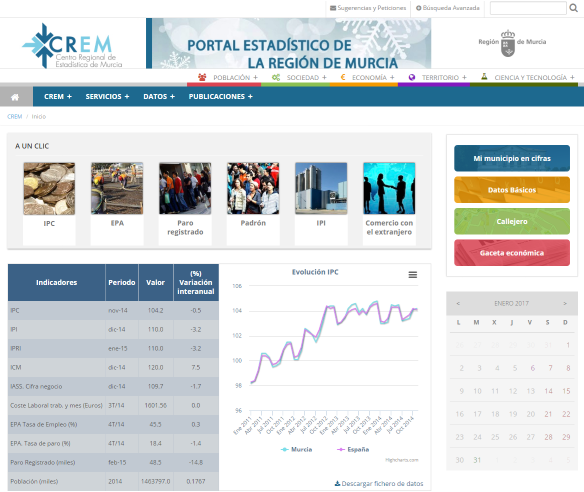Click the download icon beside Descargar fichero
Screen dimensions: 584x492
337,483
